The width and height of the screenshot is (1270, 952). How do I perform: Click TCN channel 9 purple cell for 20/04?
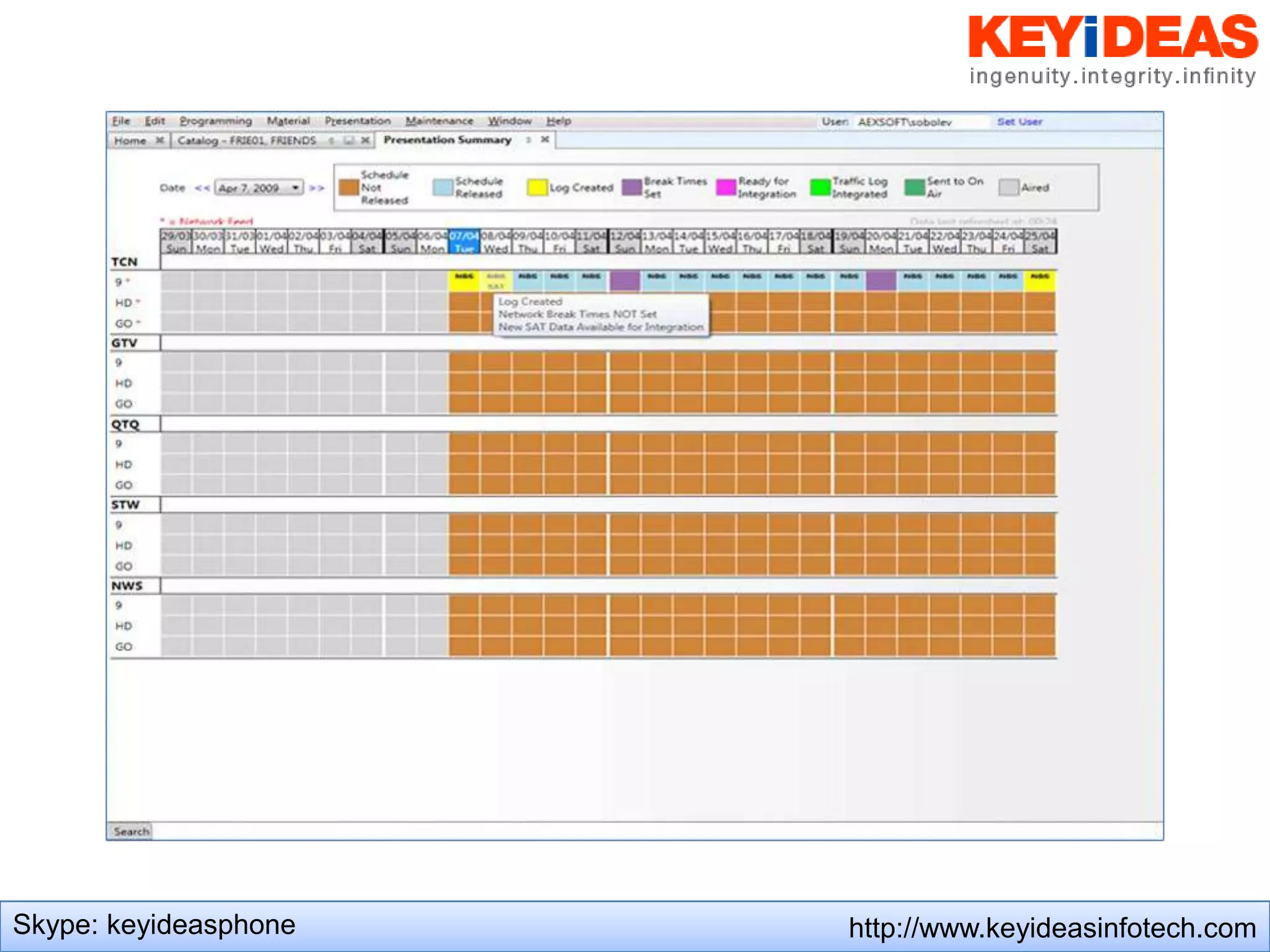tap(881, 281)
